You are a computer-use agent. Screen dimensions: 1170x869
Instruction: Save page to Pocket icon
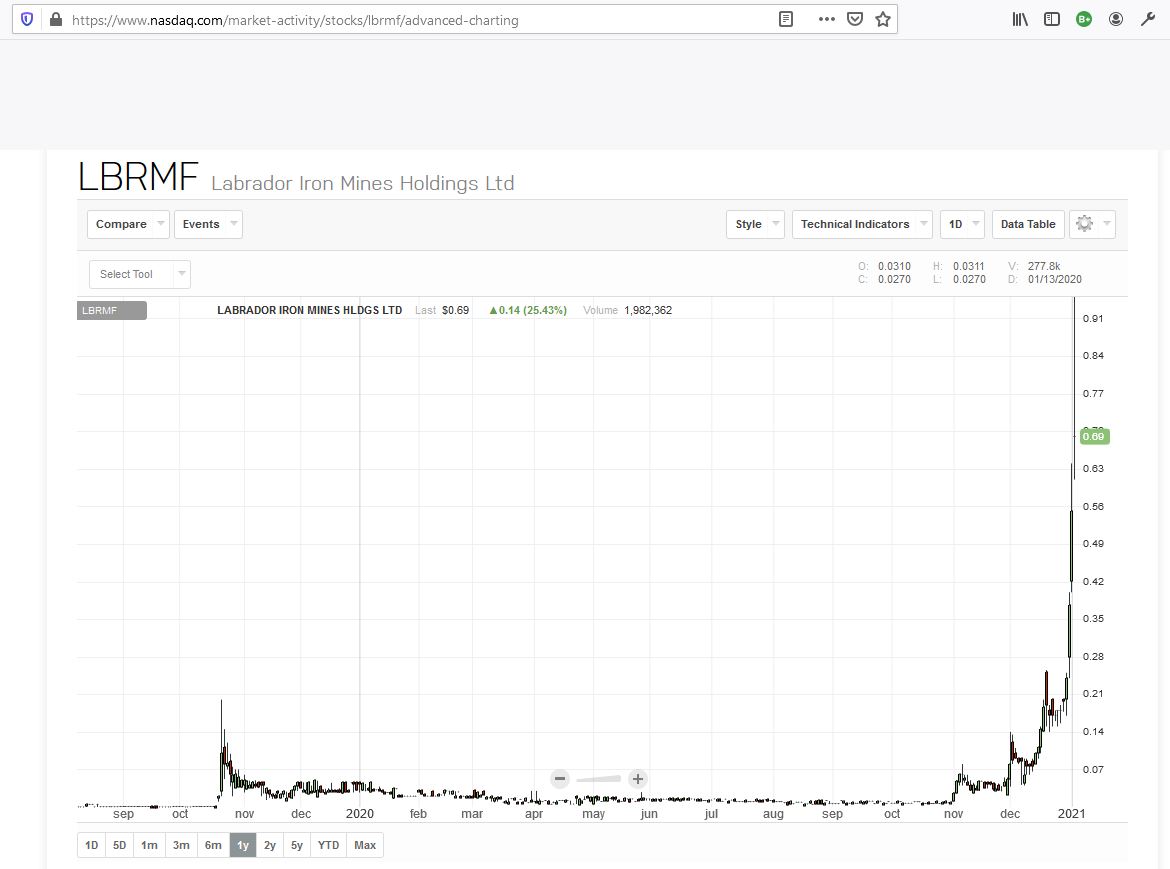tap(855, 19)
